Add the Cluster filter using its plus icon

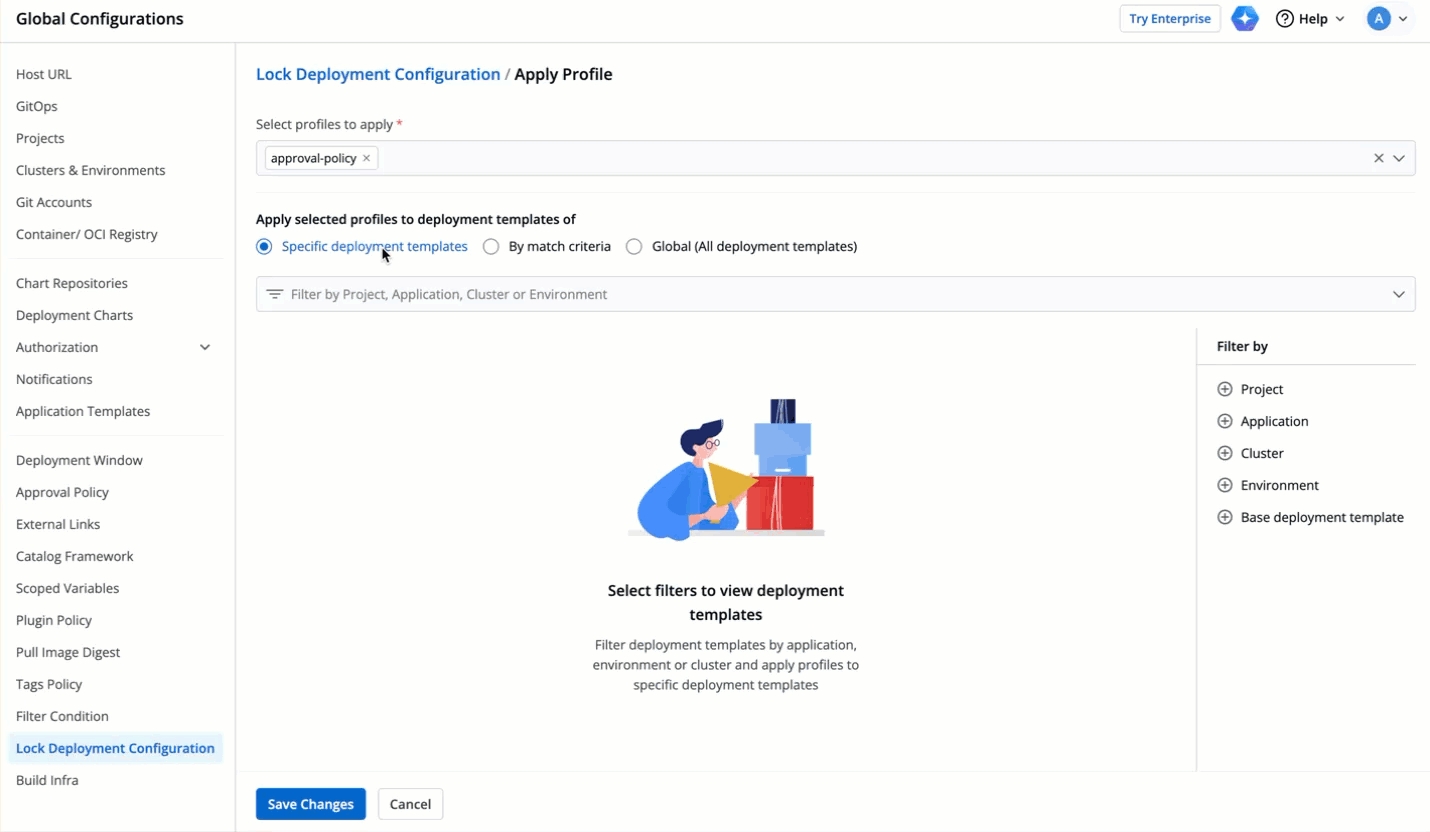coord(1225,453)
